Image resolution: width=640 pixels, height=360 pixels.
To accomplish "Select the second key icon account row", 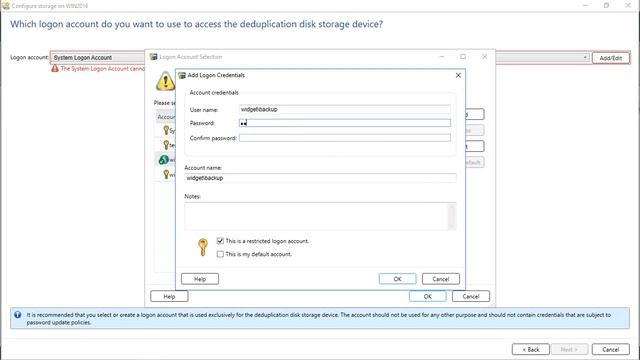I will click(x=166, y=145).
